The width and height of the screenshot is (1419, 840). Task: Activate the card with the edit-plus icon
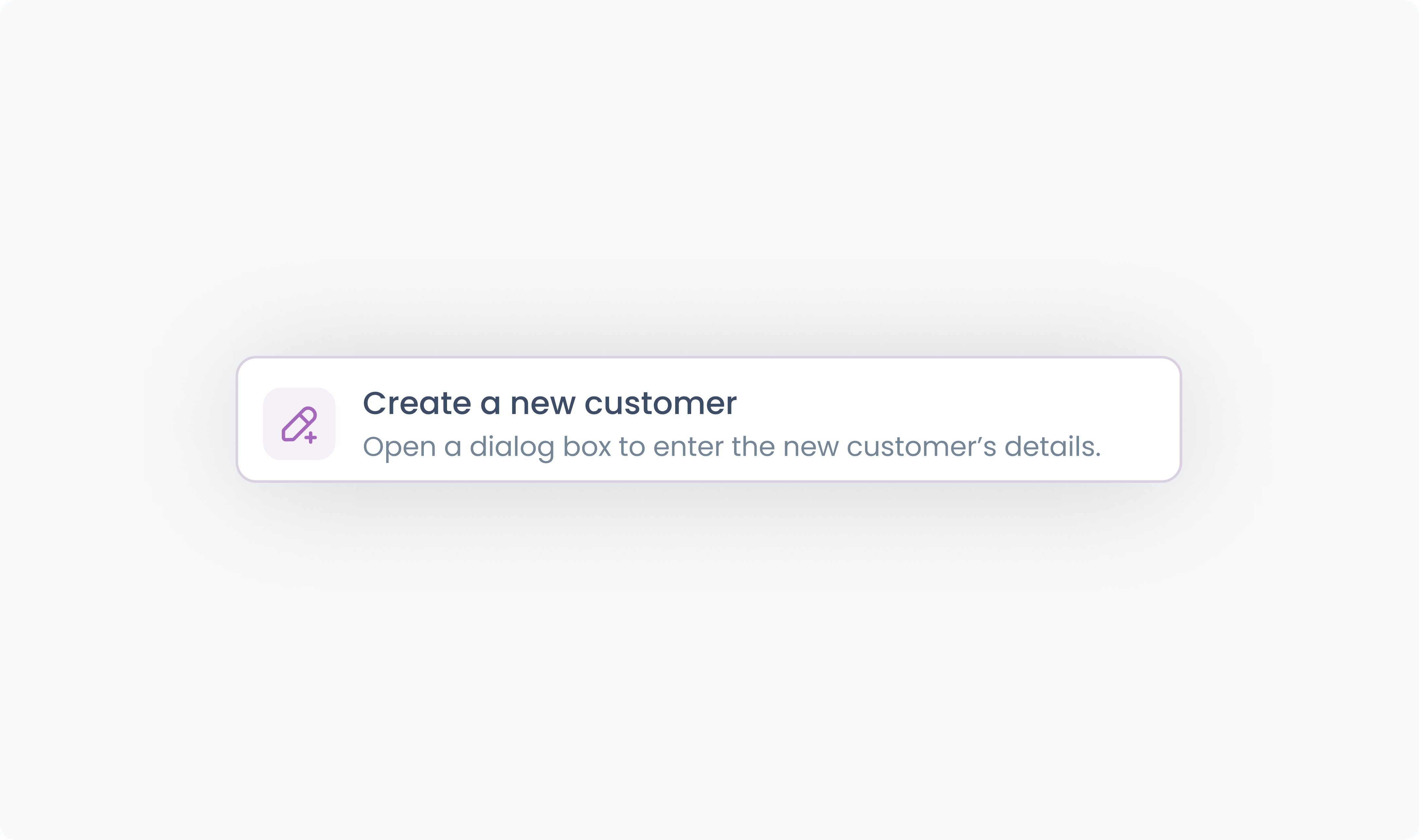[709, 419]
